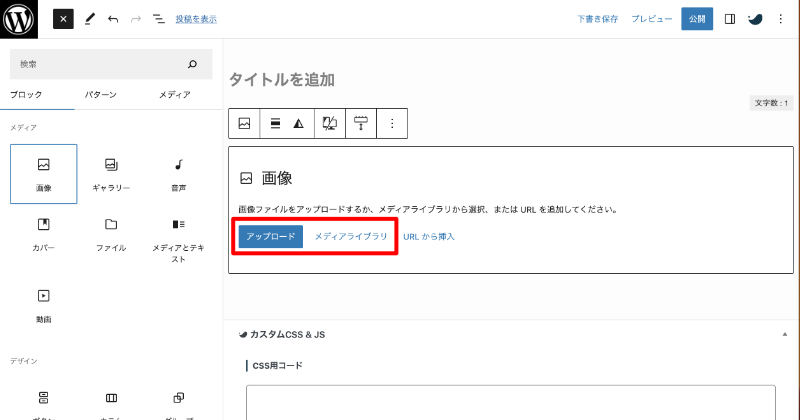Insert the 音声 audio block
The width and height of the screenshot is (800, 420).
click(178, 173)
